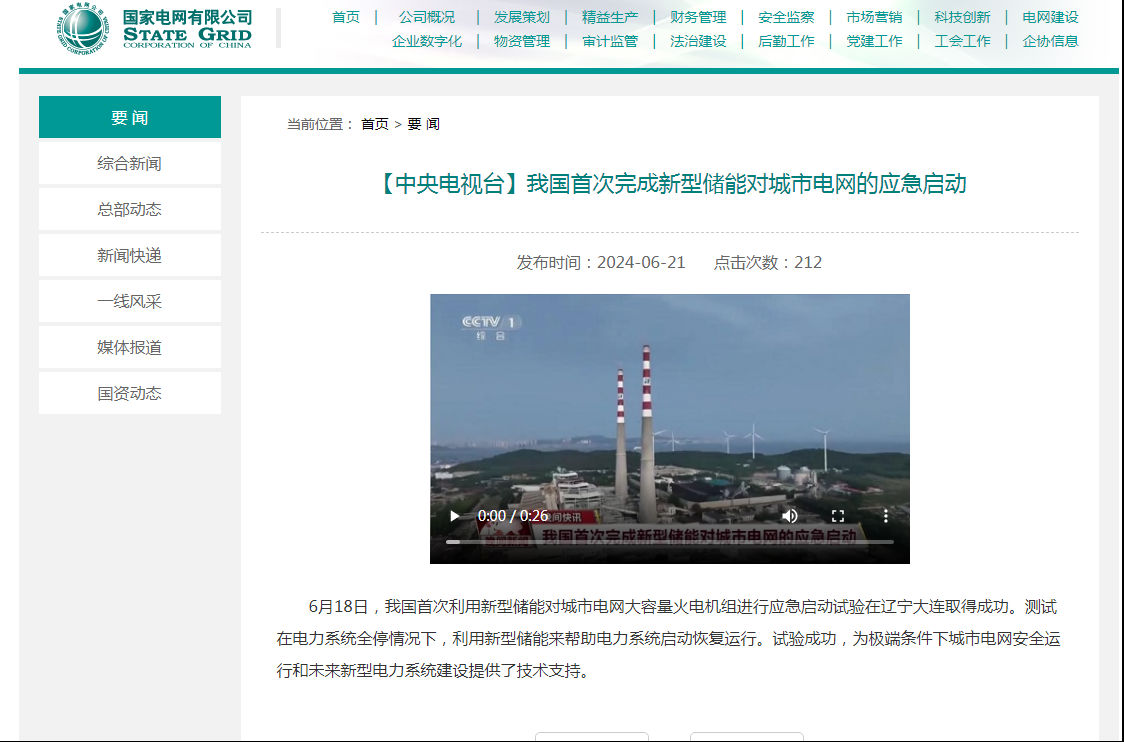Open 总部动态 in sidebar
This screenshot has height=742, width=1124.
pos(130,209)
